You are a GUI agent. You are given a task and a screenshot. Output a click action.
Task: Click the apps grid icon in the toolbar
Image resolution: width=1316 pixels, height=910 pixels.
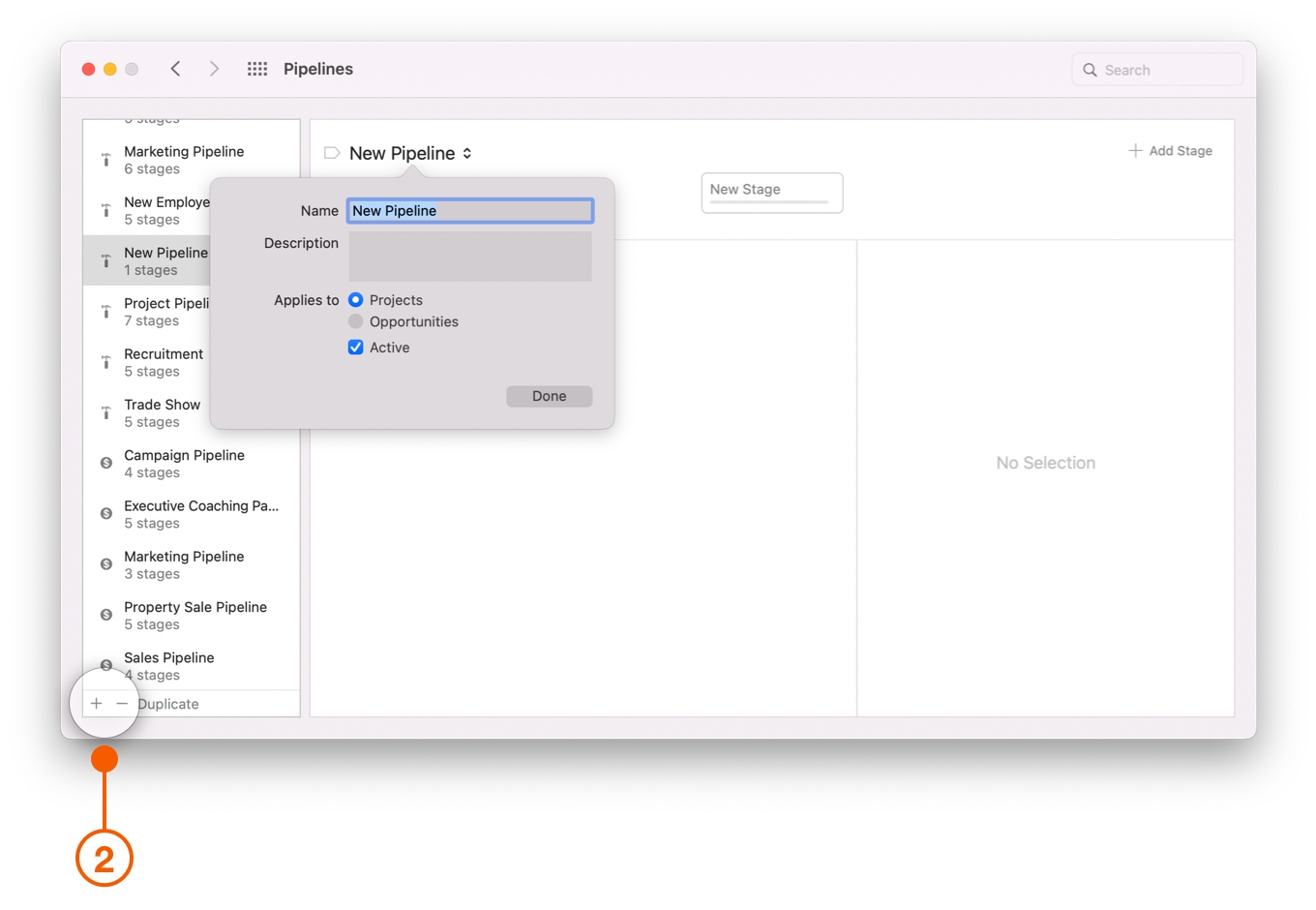[x=256, y=69]
